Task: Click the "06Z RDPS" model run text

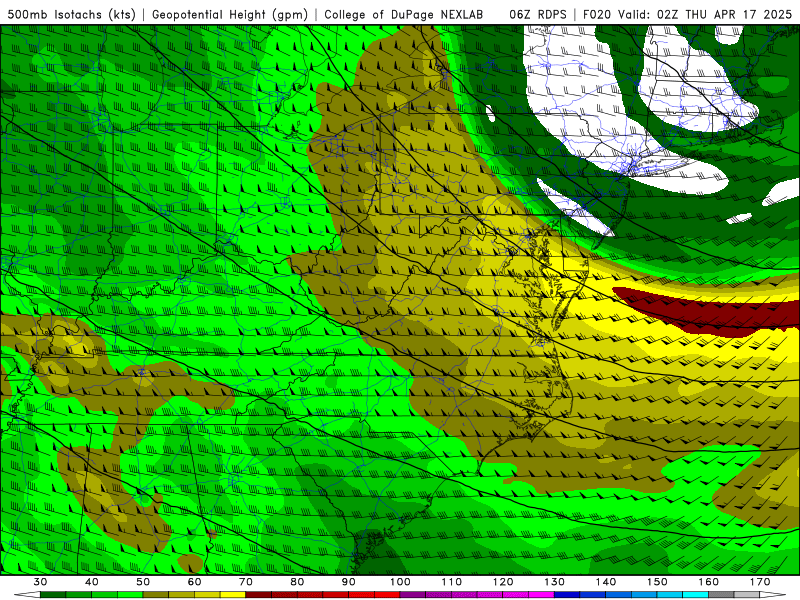Action: pos(538,14)
